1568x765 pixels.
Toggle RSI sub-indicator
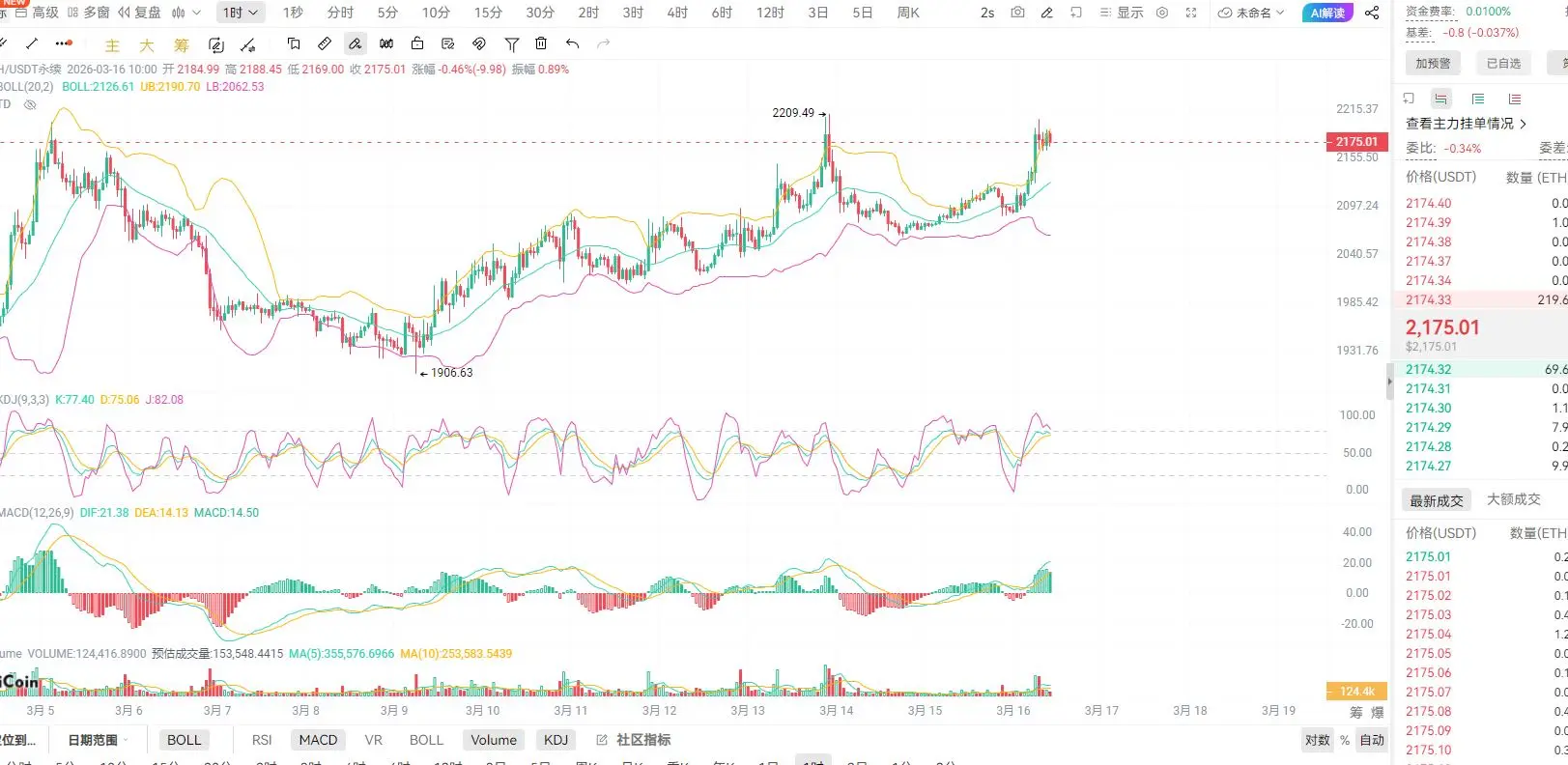262,740
